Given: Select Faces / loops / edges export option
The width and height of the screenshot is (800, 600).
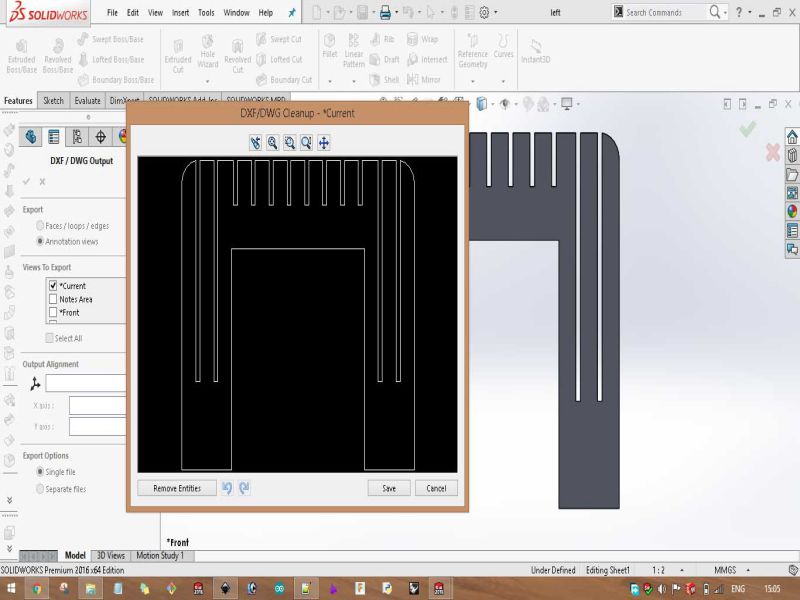Looking at the screenshot, I should (x=40, y=226).
